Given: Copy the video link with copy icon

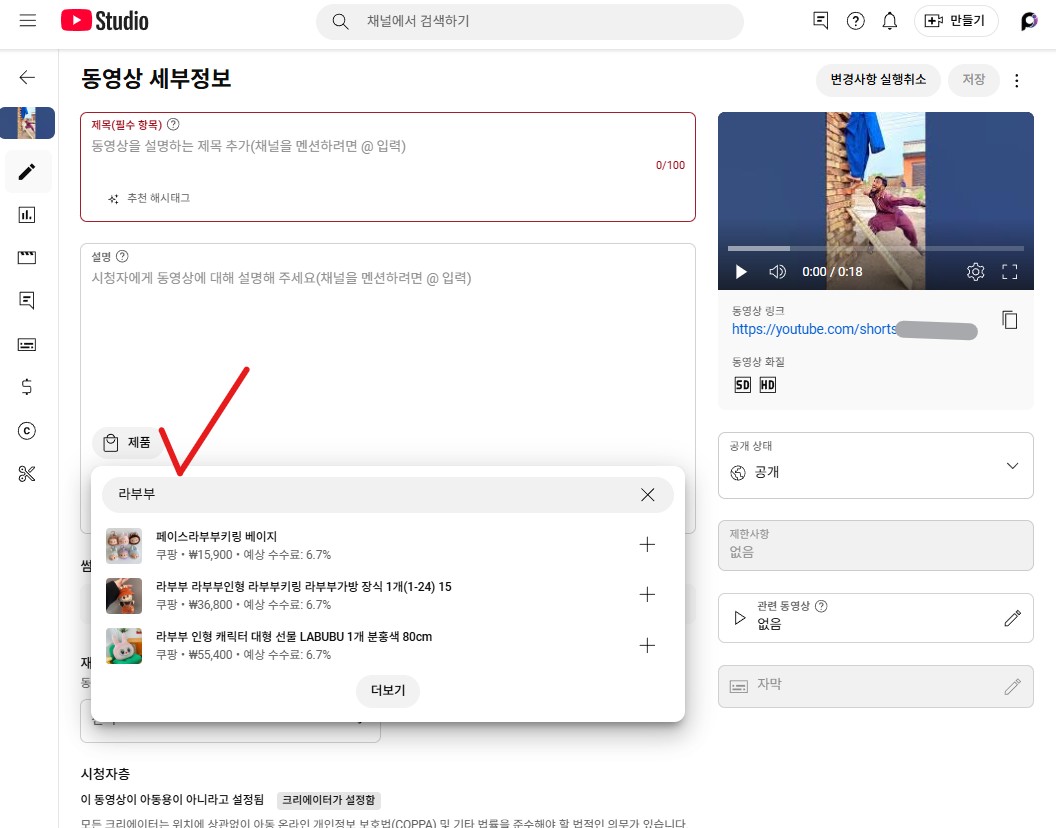Looking at the screenshot, I should (1010, 320).
